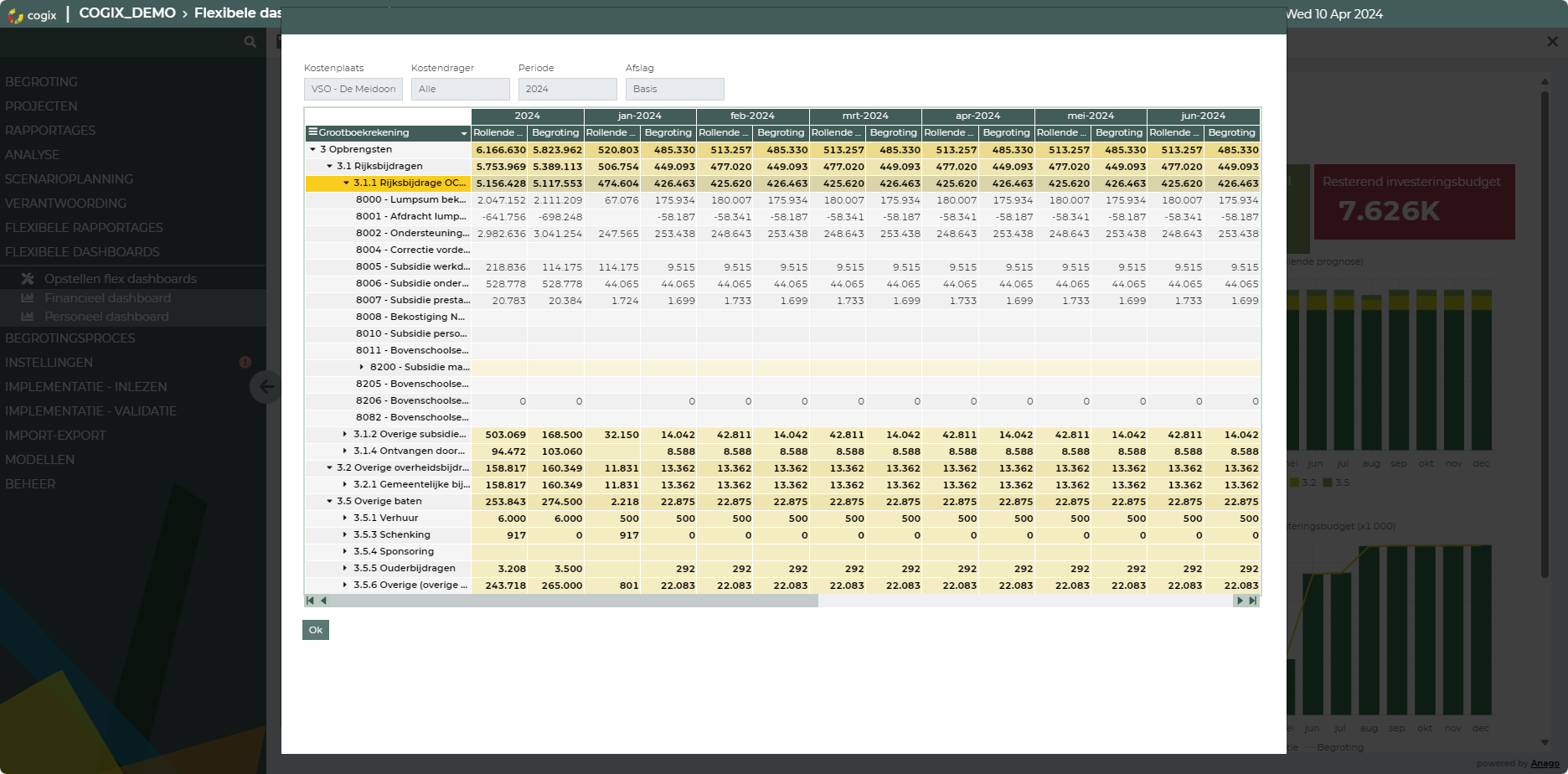
Task: Open the BEGROTINGSPROCES menu item
Action: [70, 338]
